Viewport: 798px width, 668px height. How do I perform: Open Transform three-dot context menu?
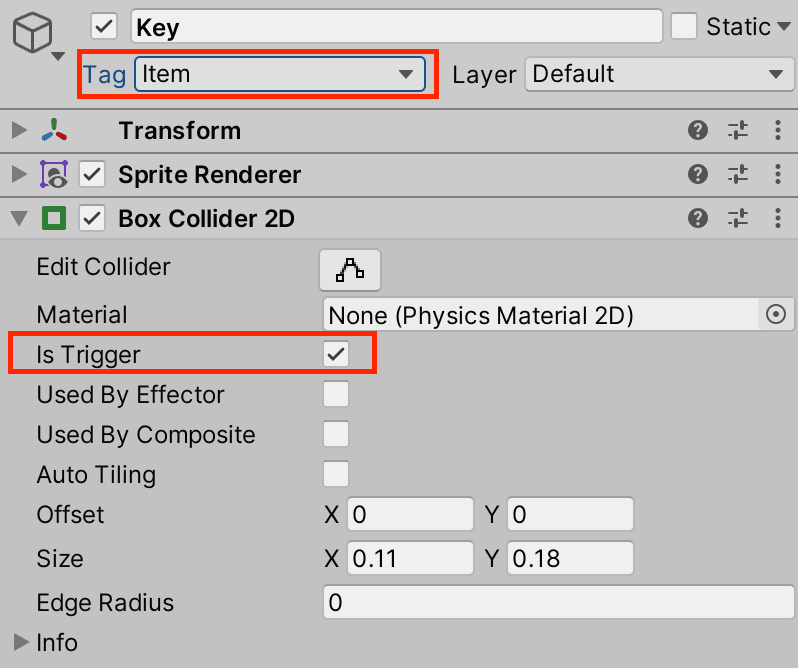click(778, 130)
